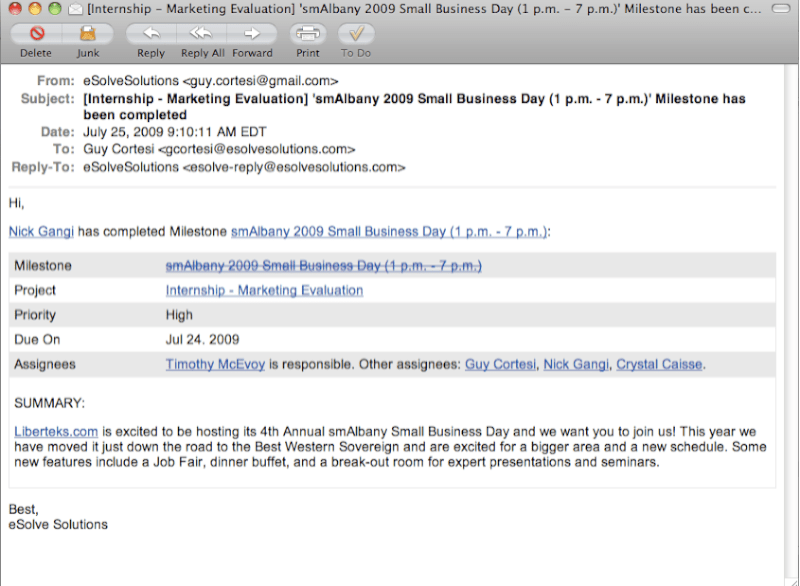Image resolution: width=800 pixels, height=586 pixels.
Task: Click the message subject line text
Action: tap(414, 107)
